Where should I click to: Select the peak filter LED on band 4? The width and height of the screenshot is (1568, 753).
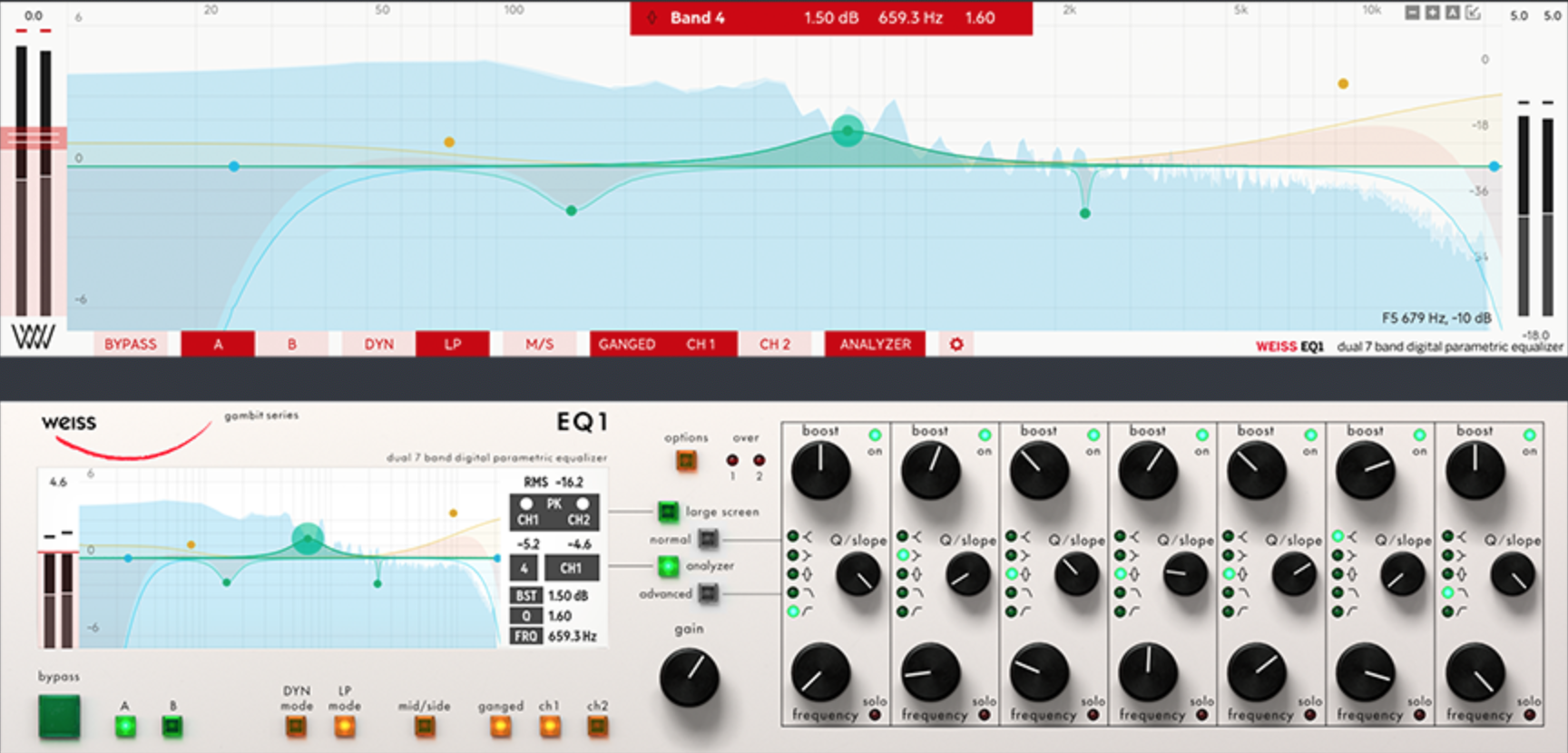pos(1121,573)
